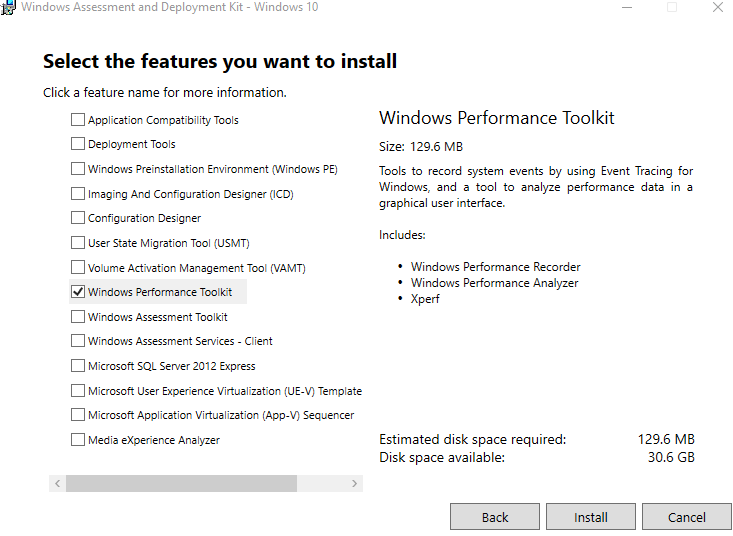Cancel the installation wizard
This screenshot has height=536, width=733.
[x=686, y=517]
